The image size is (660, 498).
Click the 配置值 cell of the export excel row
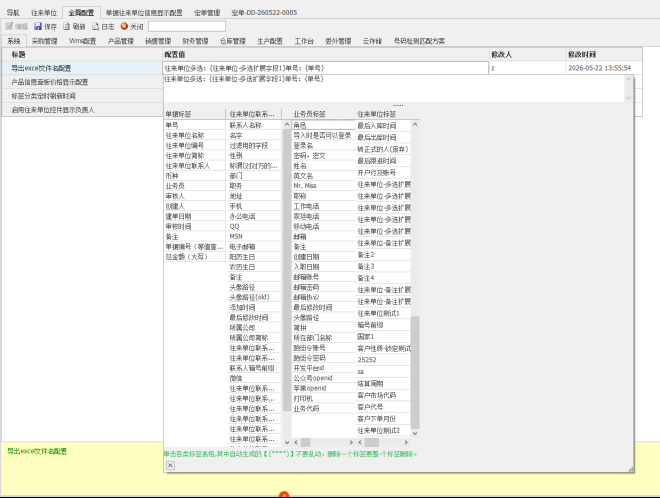[x=325, y=68]
